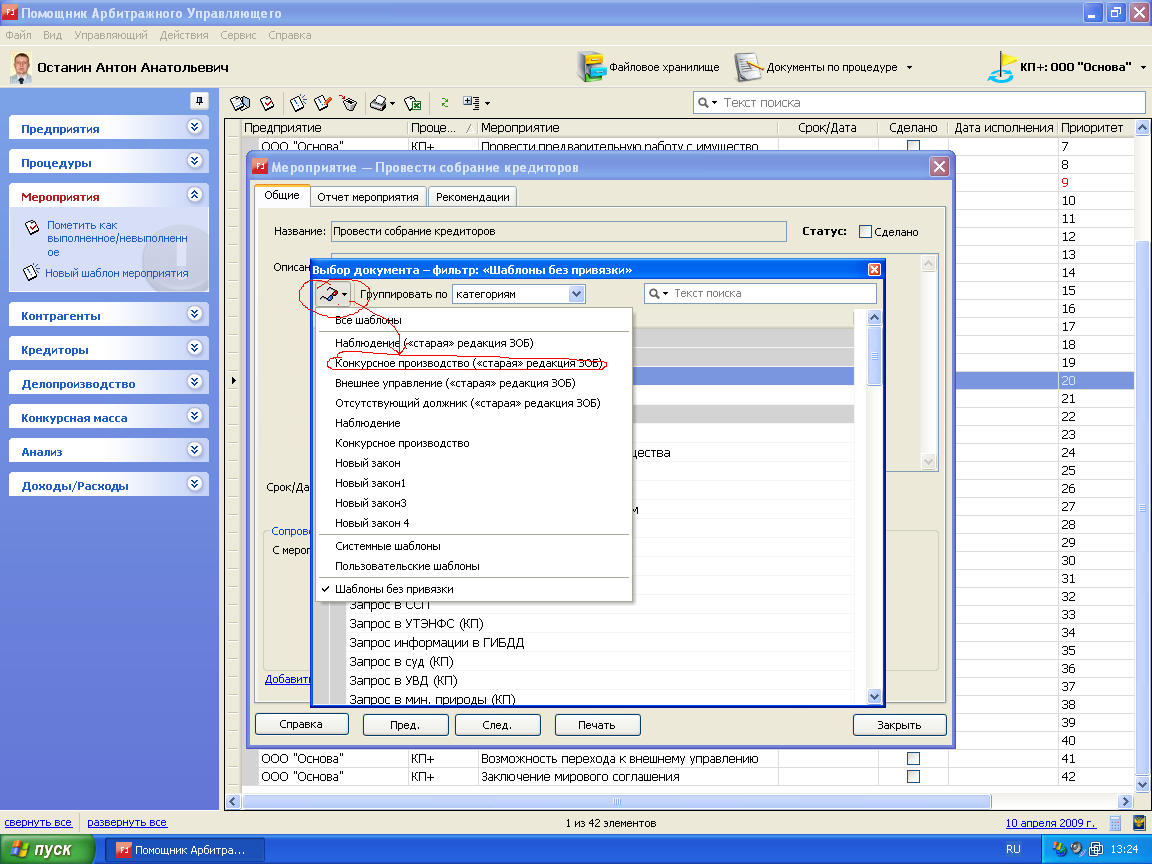Click the Пред. button

point(406,725)
